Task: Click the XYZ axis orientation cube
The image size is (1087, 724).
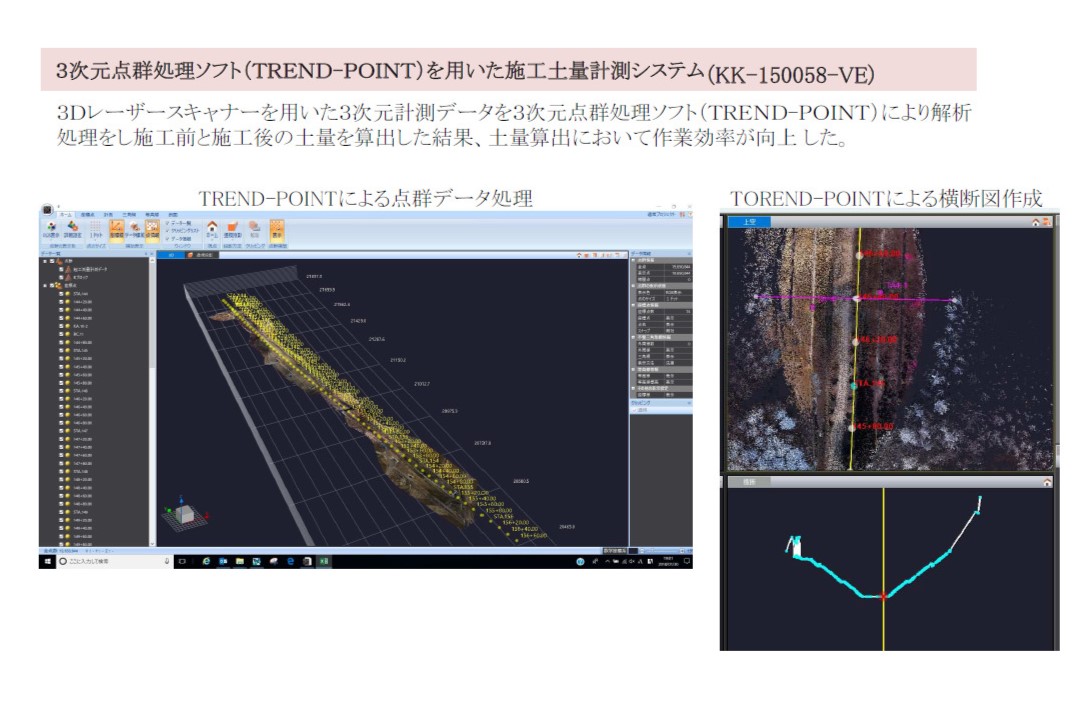Action: tap(184, 514)
